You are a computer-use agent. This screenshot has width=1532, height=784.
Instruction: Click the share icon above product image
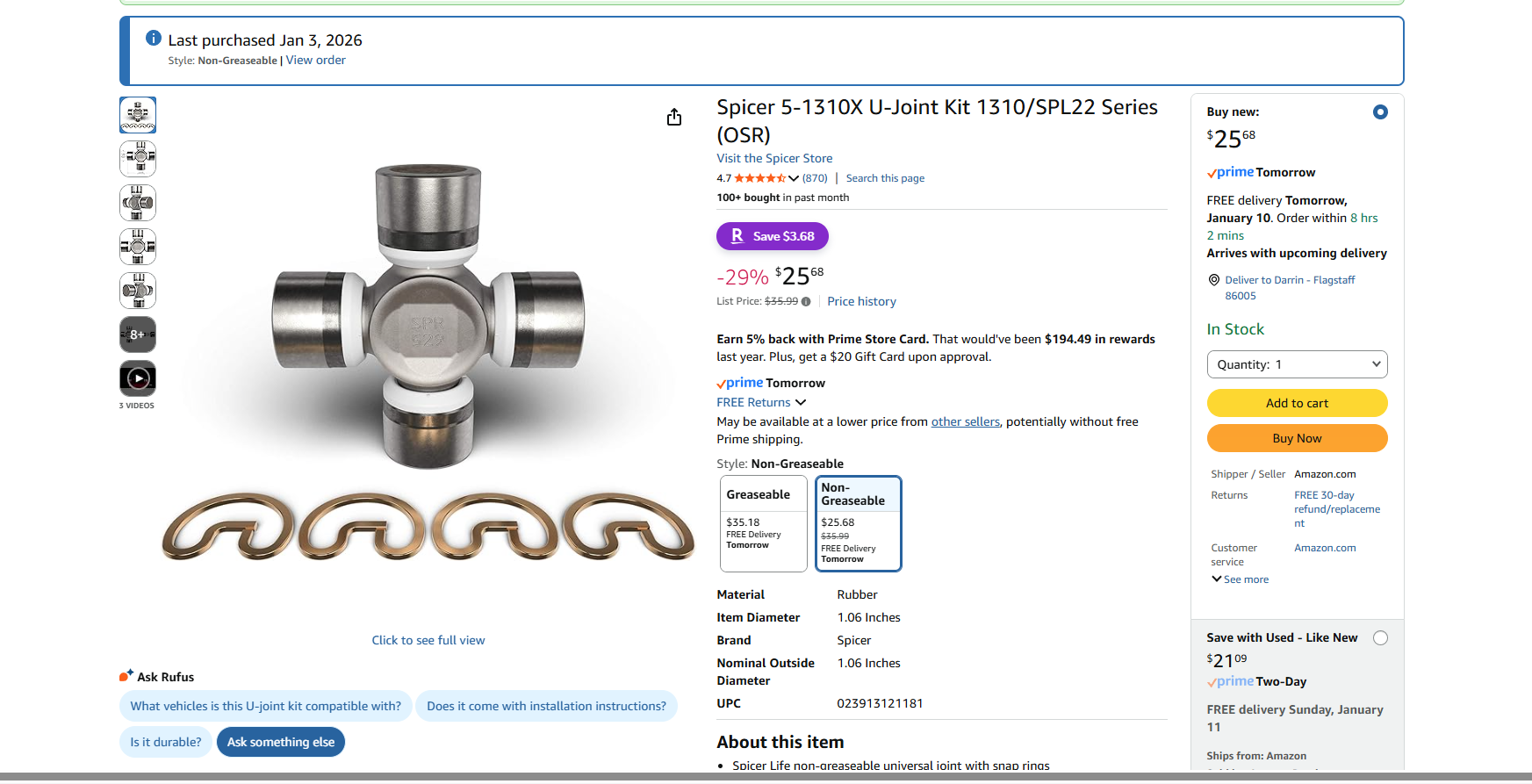pos(673,117)
